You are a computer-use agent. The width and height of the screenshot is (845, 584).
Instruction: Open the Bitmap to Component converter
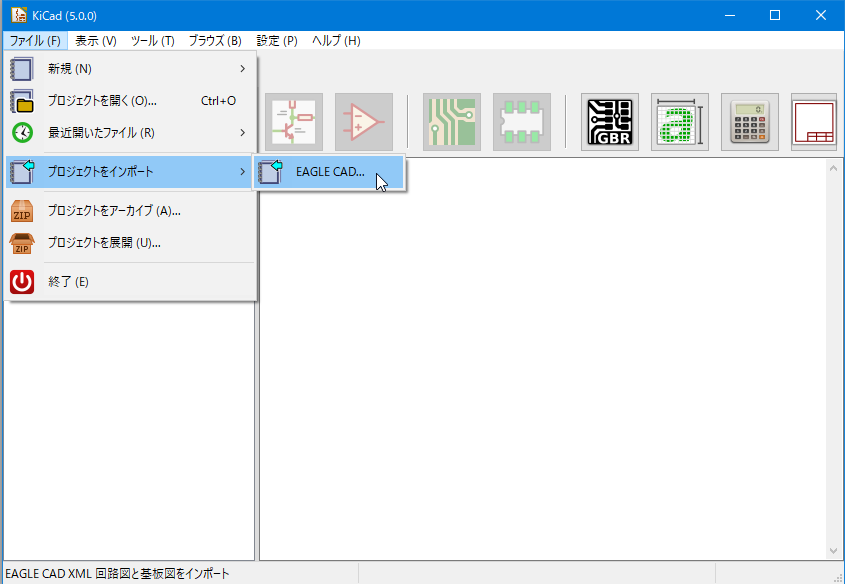pos(680,122)
